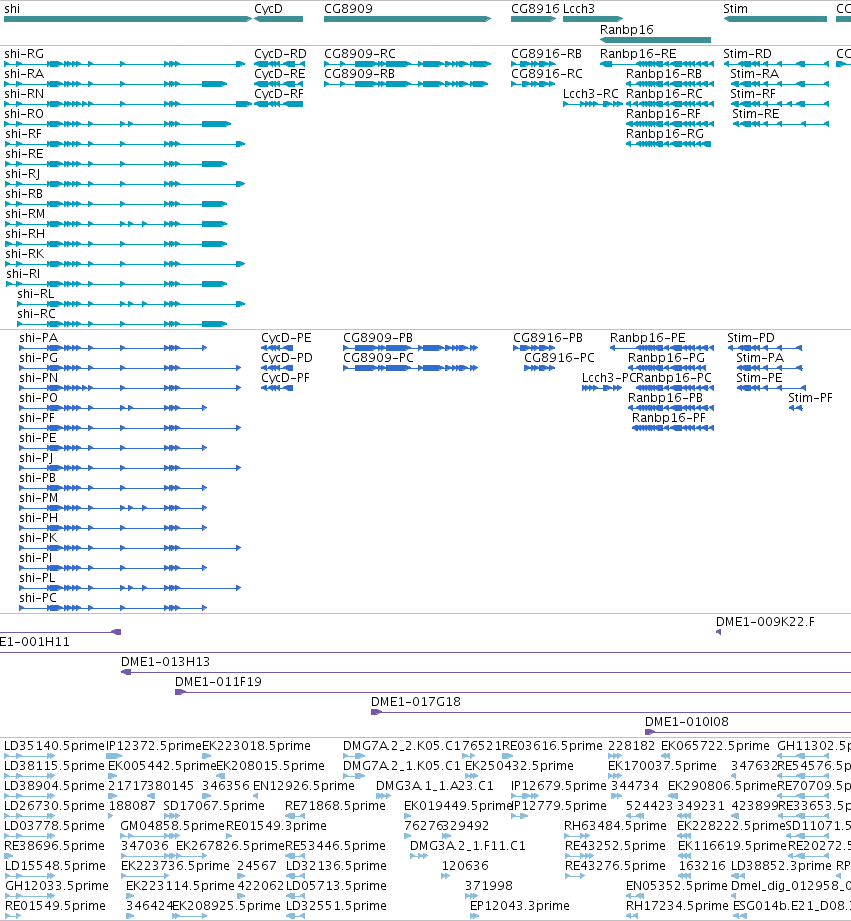Click the Ranbp16-PG protein label
Screen dimensions: 851x921
[x=667, y=358]
